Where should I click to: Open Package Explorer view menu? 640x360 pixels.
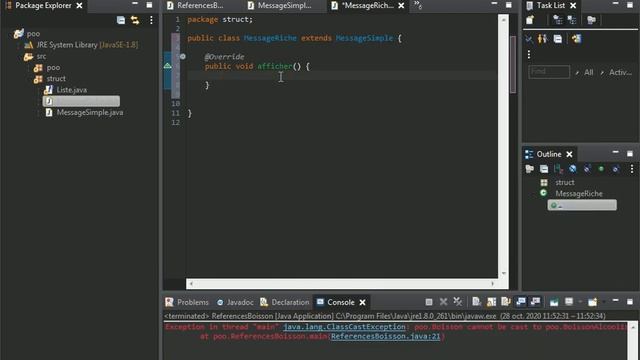(151, 20)
